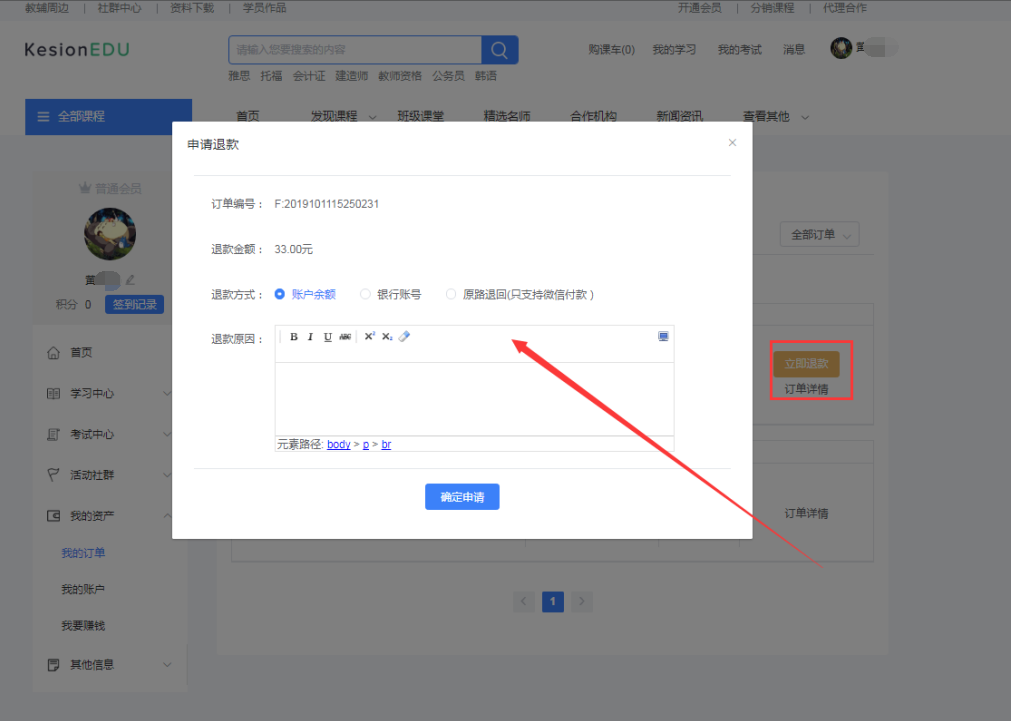Click the body link in element path

tap(338, 444)
